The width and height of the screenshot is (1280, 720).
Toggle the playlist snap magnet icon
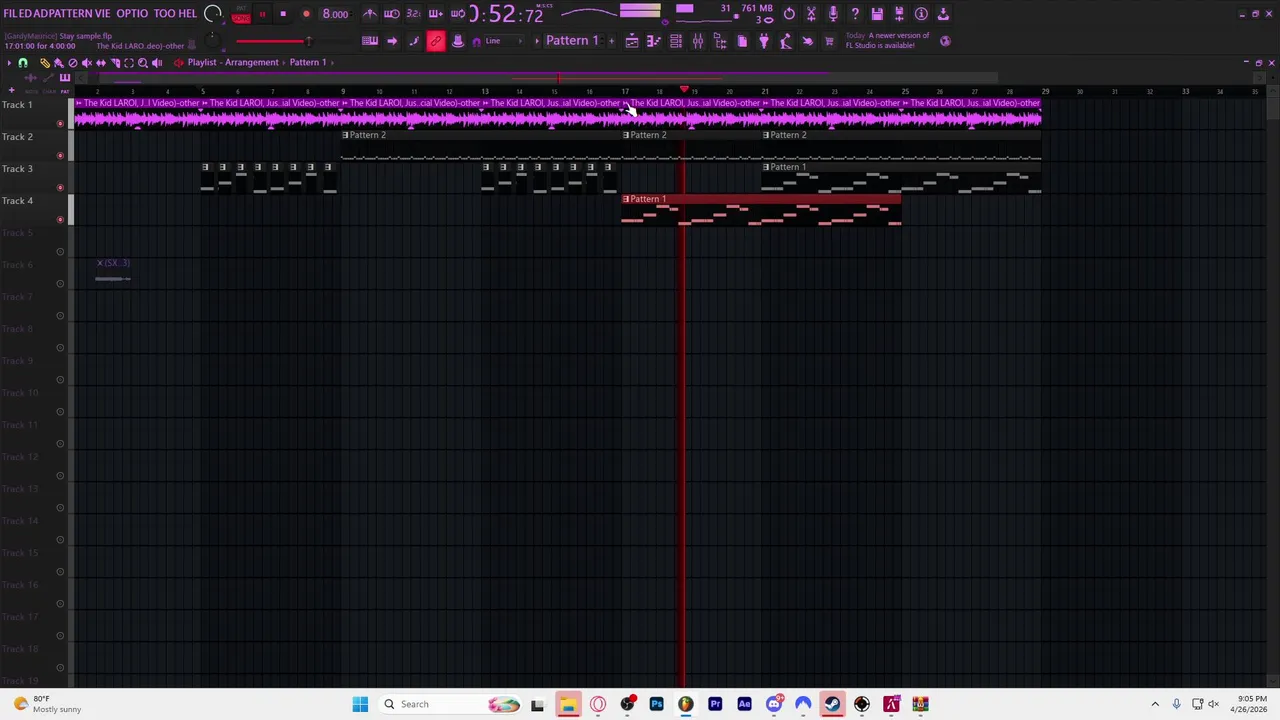point(23,63)
